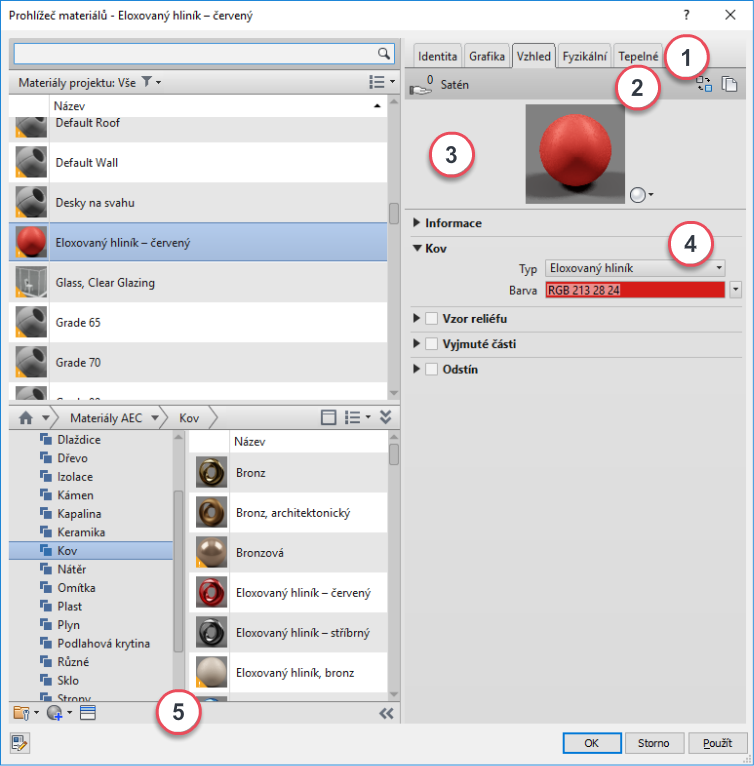
Task: Switch to the Identita tab
Action: pyautogui.click(x=437, y=56)
